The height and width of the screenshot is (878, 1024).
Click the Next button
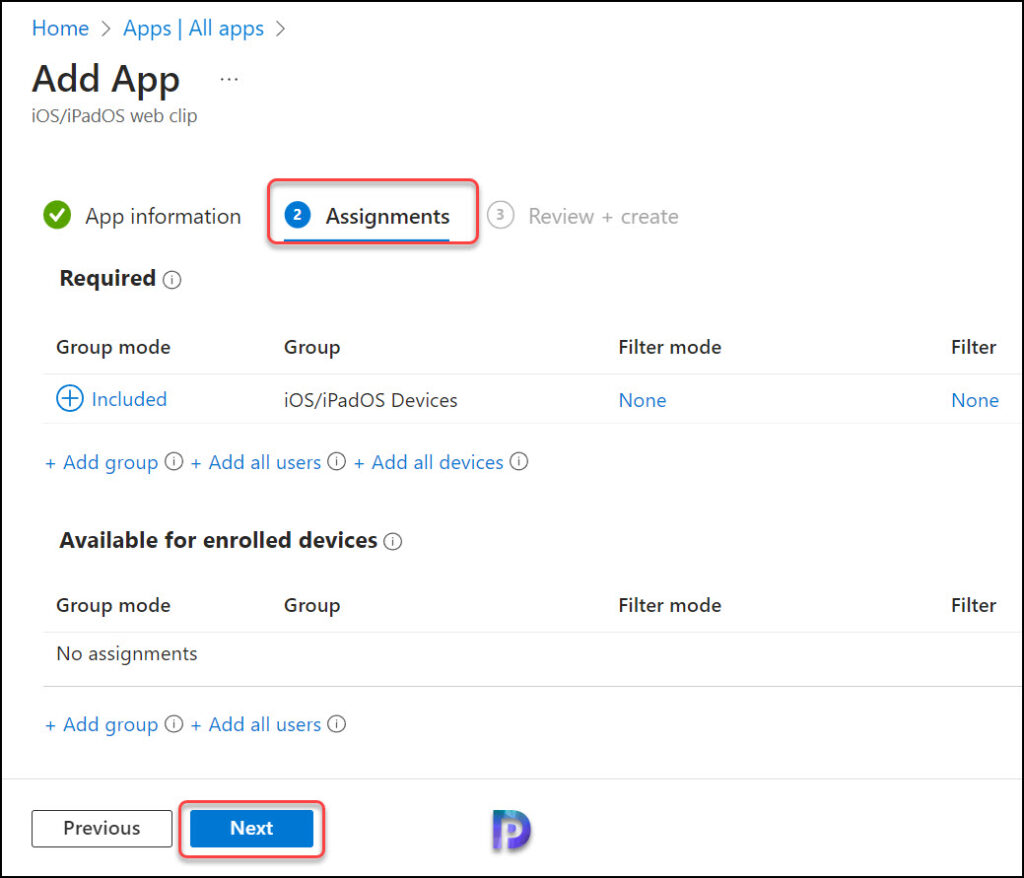pyautogui.click(x=251, y=828)
